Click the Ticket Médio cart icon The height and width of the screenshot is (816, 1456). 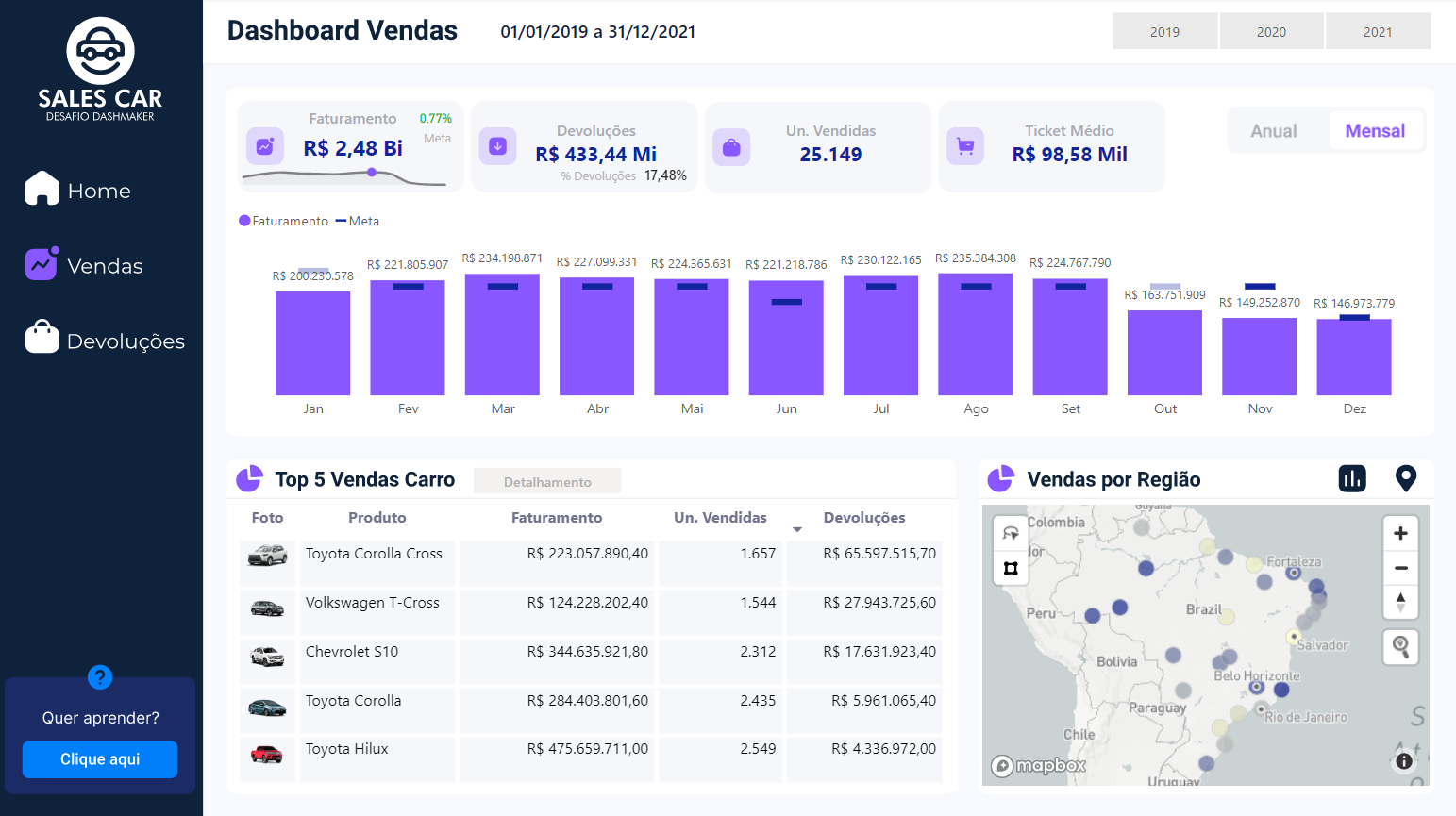pyautogui.click(x=965, y=146)
